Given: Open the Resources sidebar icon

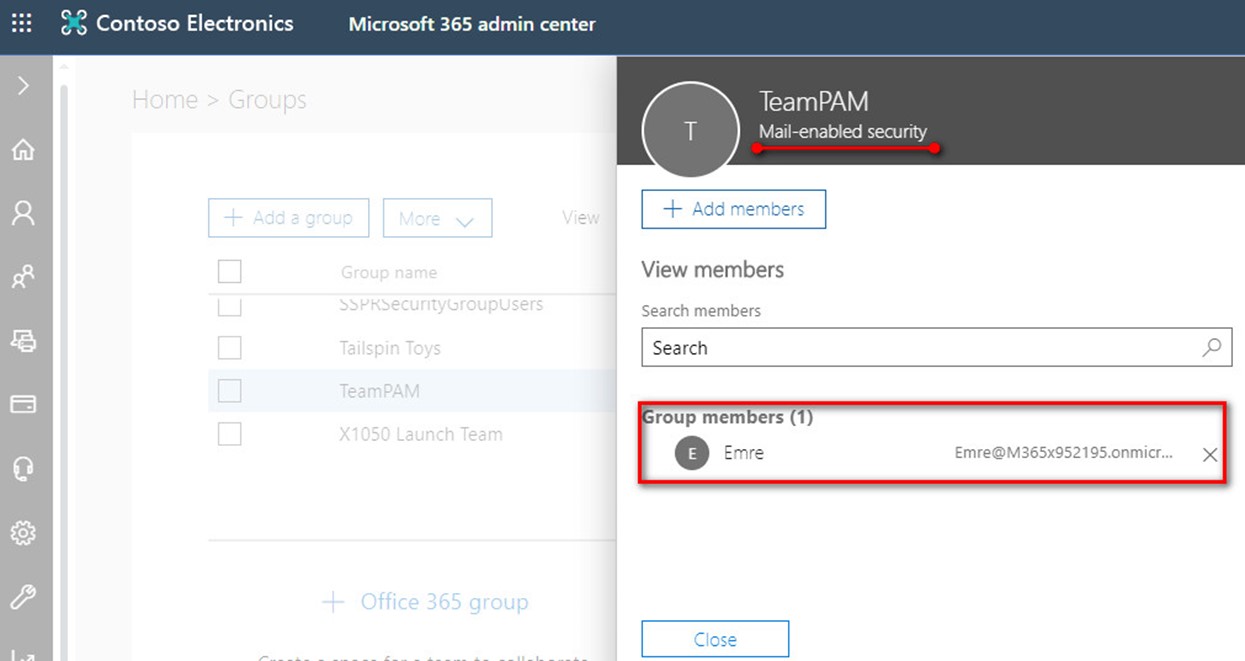Looking at the screenshot, I should coord(23,341).
